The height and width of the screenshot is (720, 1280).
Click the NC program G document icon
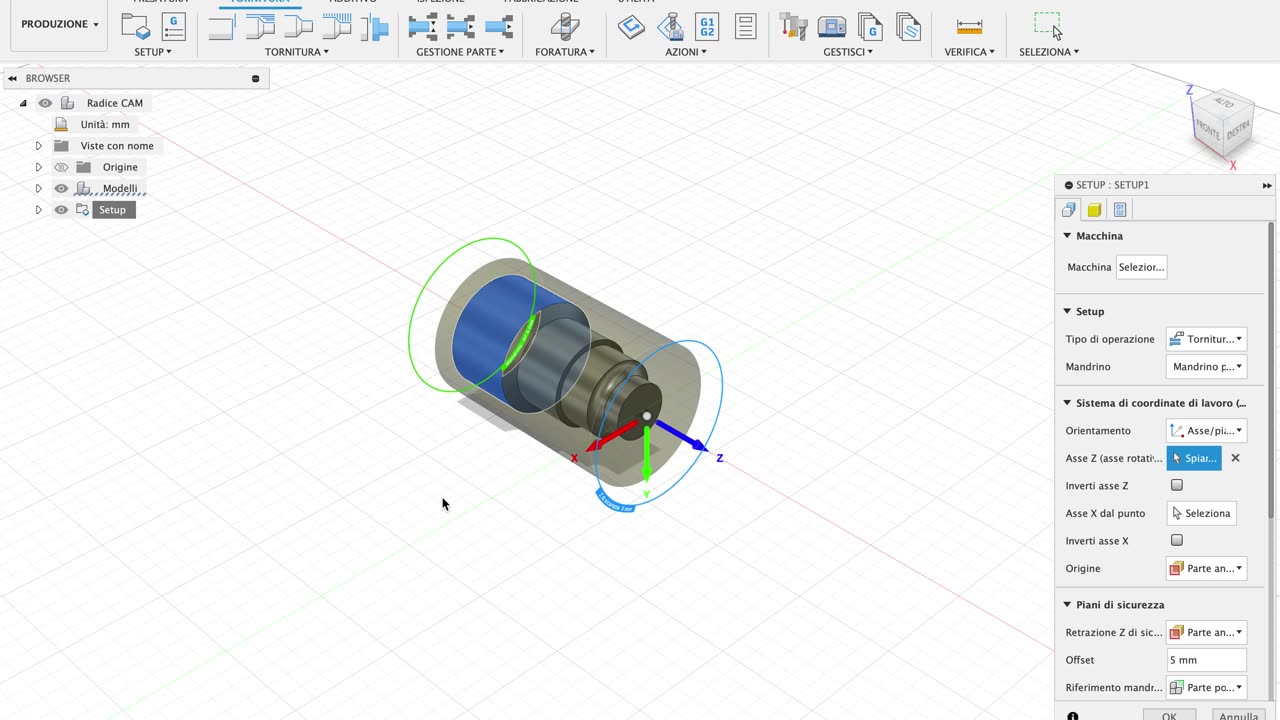pyautogui.click(x=173, y=27)
